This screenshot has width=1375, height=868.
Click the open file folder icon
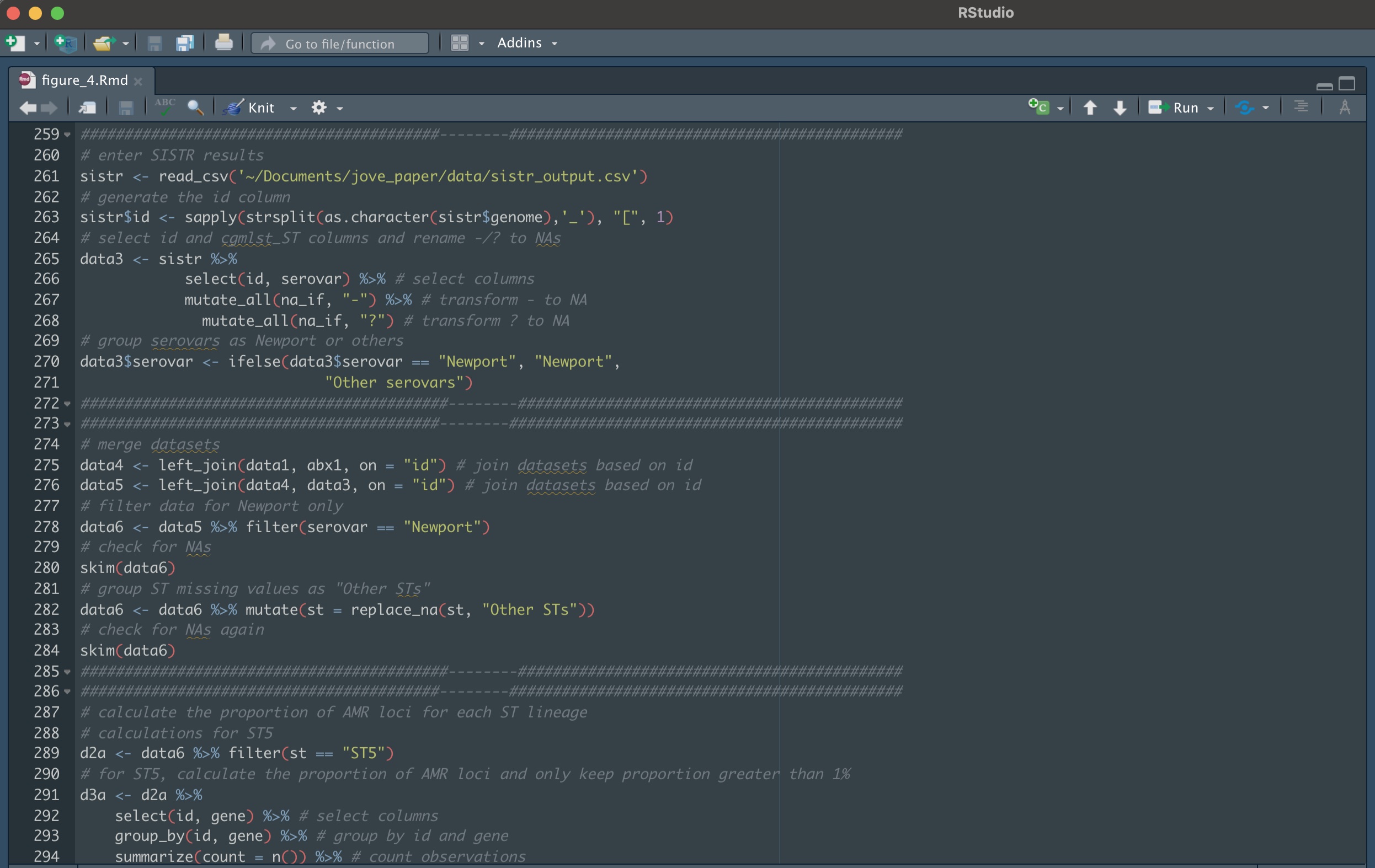(103, 44)
